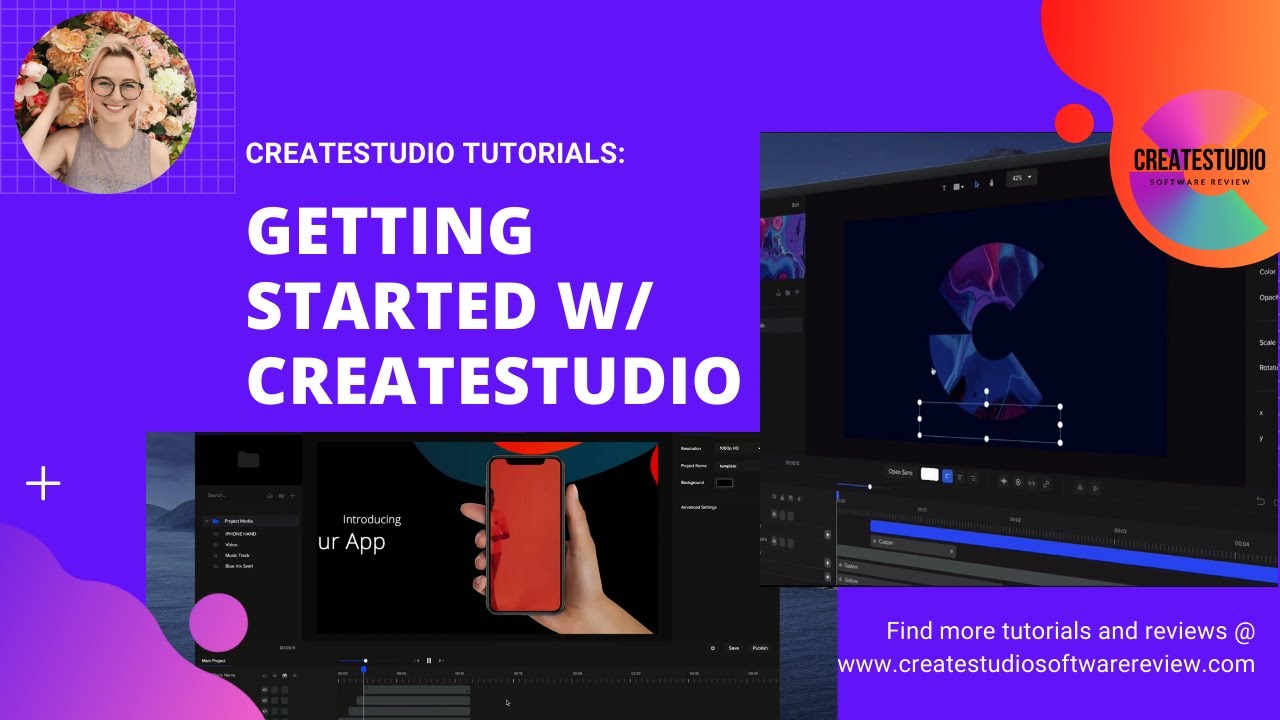
Task: Click the Publish button
Action: (x=760, y=648)
